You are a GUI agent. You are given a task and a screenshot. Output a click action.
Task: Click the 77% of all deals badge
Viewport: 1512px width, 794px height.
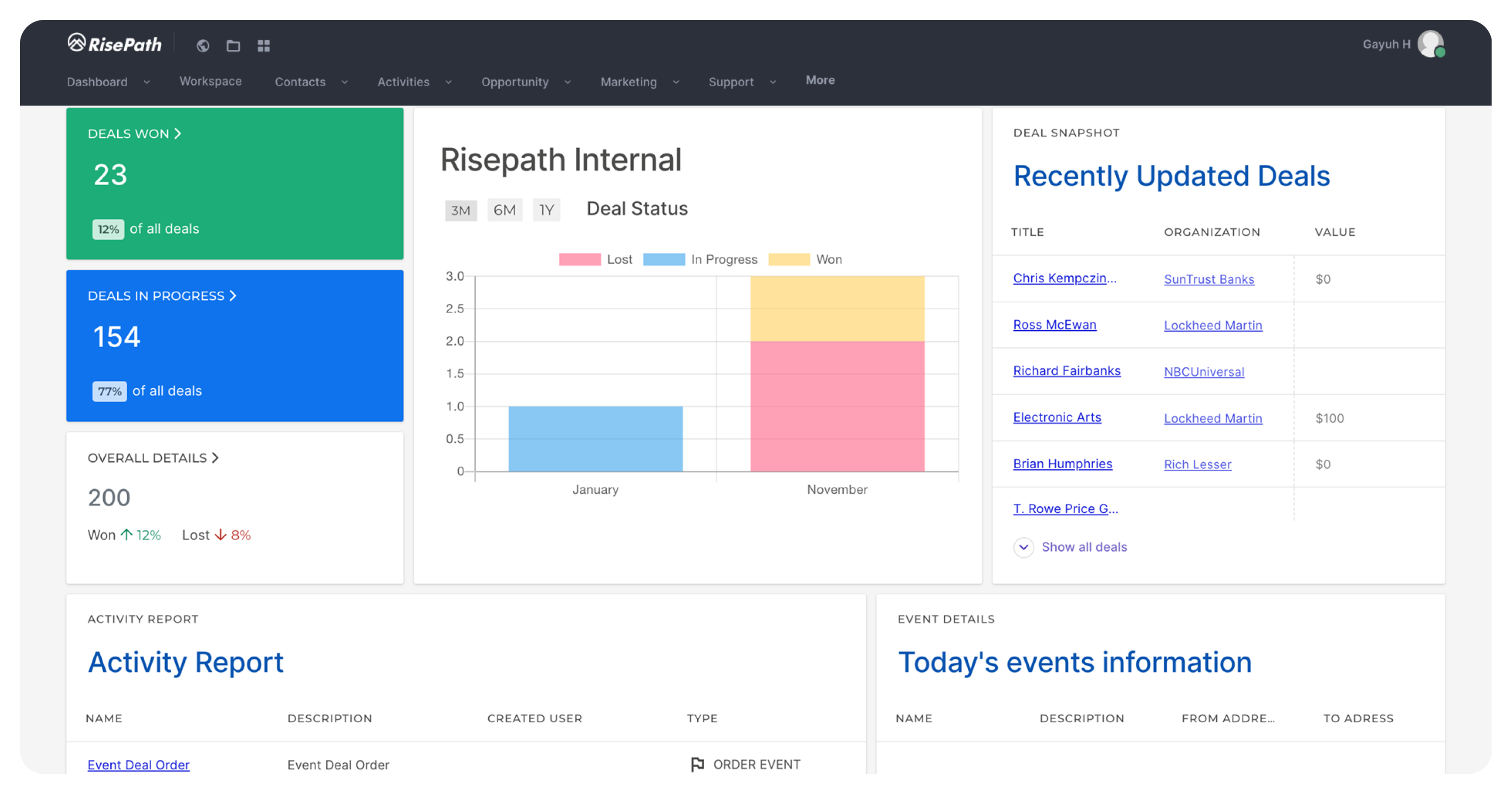click(x=109, y=392)
